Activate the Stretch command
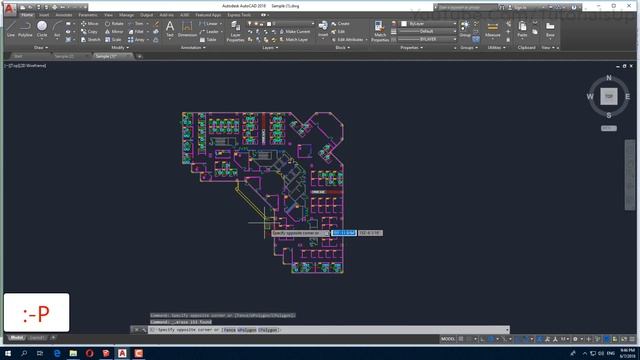The height and width of the screenshot is (360, 640). pos(90,40)
